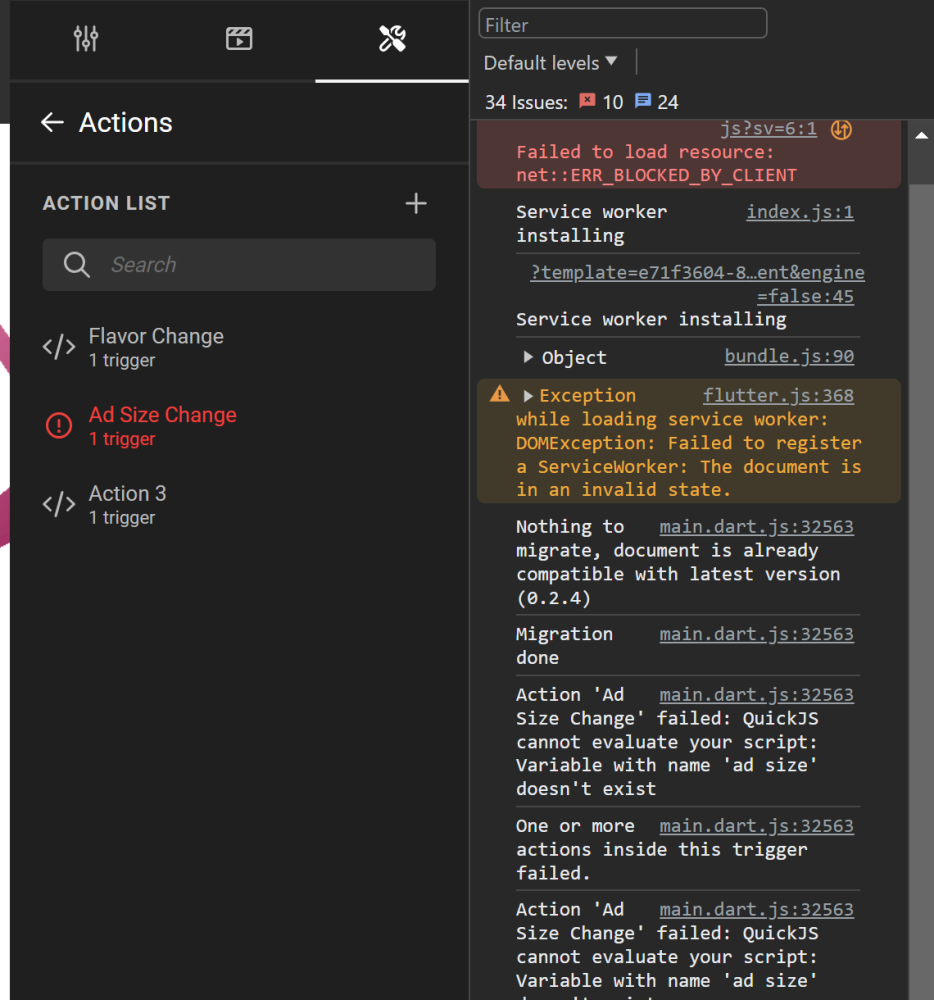934x1000 pixels.
Task: Click the Search actions field
Action: pos(239,265)
